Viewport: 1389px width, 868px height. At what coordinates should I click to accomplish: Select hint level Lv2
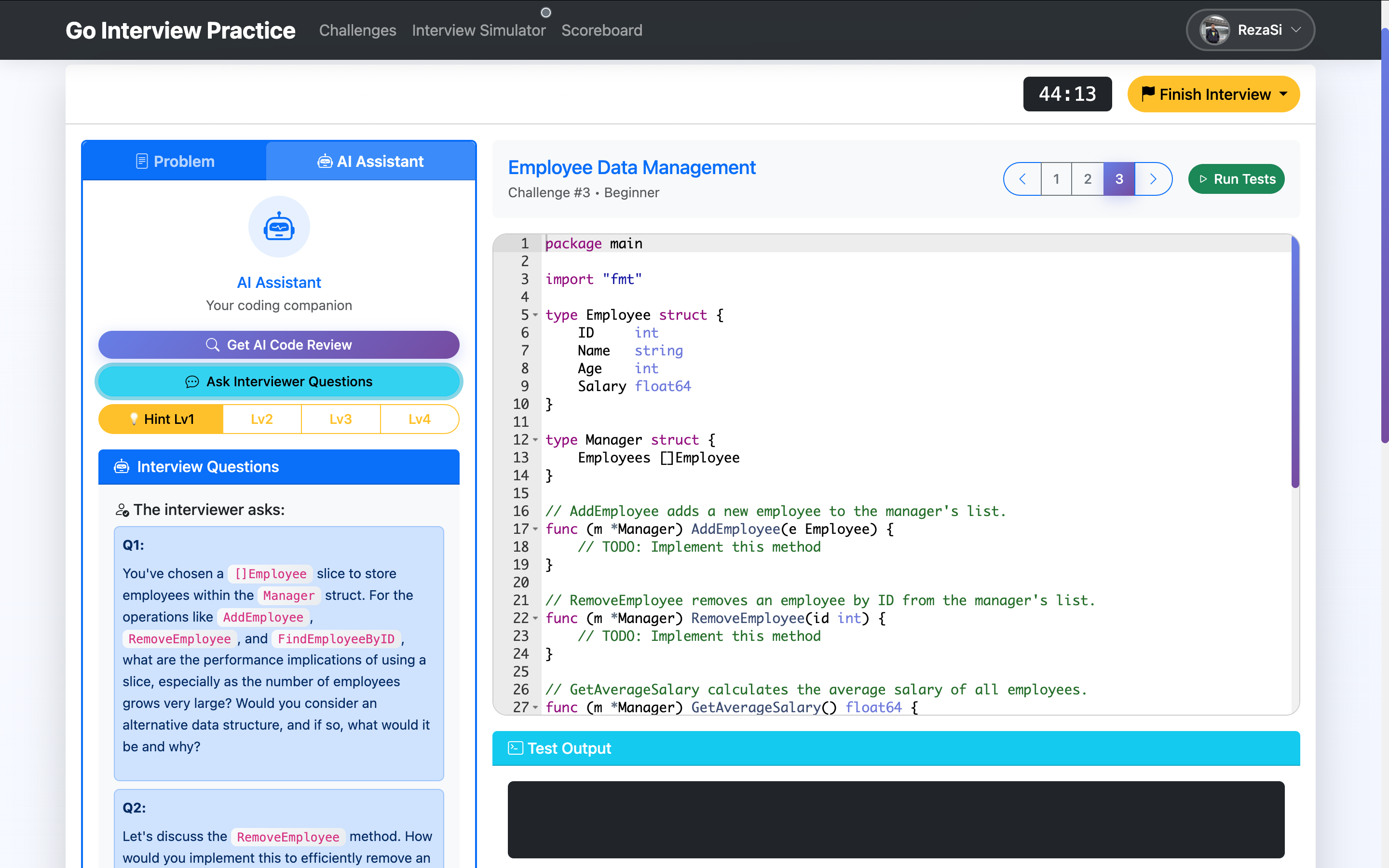(x=262, y=419)
